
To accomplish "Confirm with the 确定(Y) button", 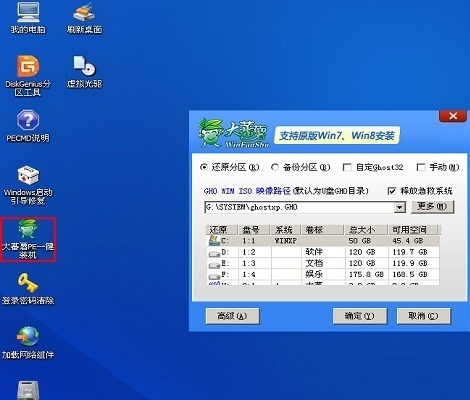I will pyautogui.click(x=360, y=316).
